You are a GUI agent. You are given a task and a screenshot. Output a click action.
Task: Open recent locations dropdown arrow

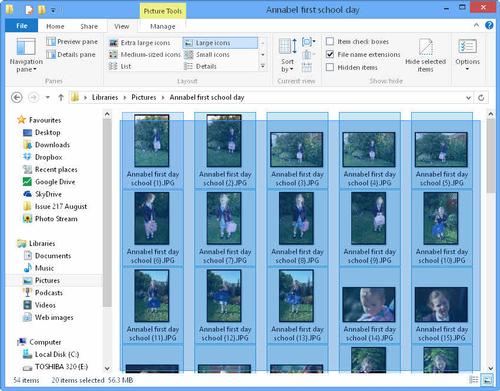tap(48, 97)
